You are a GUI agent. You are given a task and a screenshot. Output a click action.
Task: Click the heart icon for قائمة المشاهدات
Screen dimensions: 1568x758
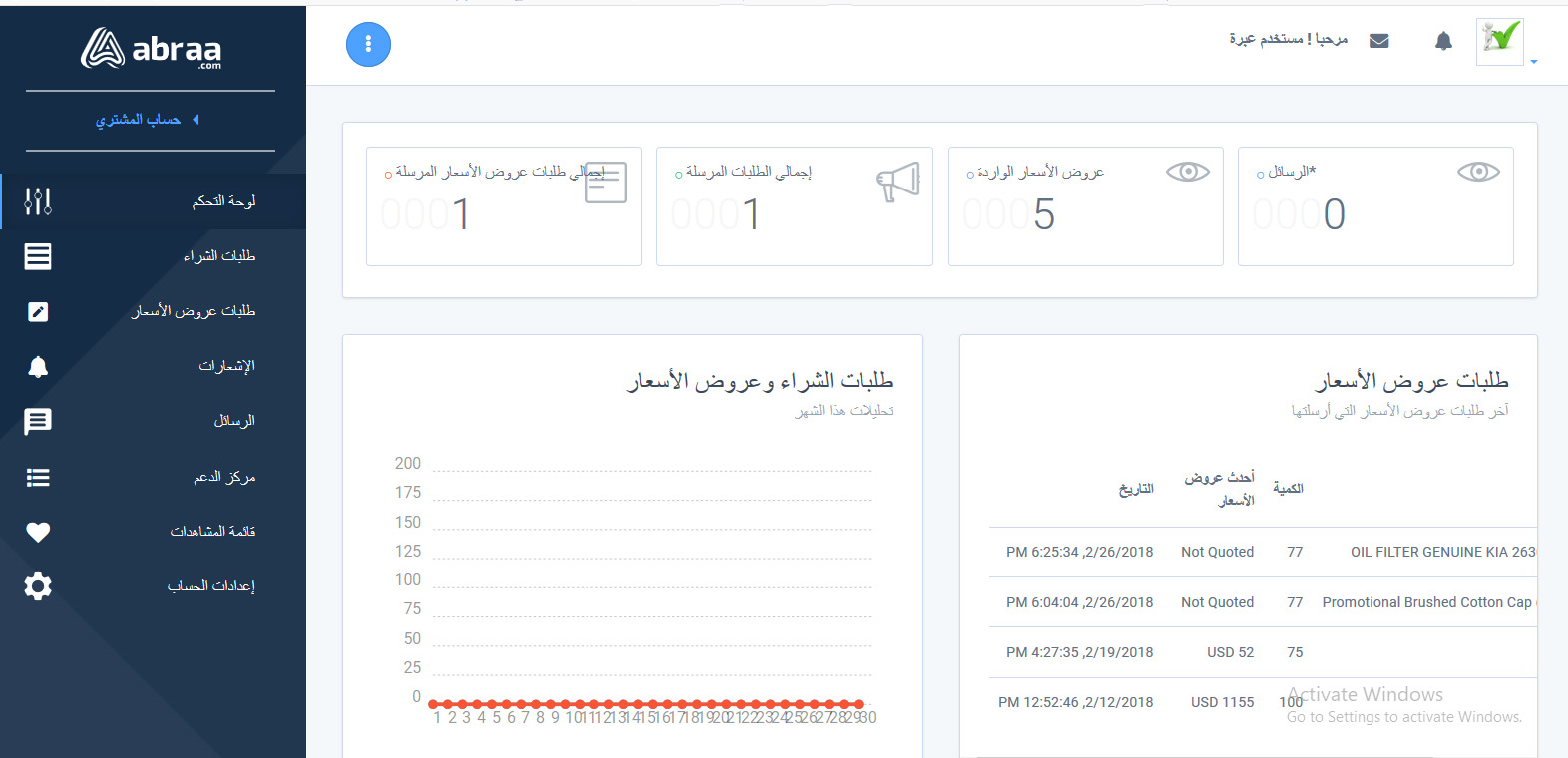pos(38,532)
